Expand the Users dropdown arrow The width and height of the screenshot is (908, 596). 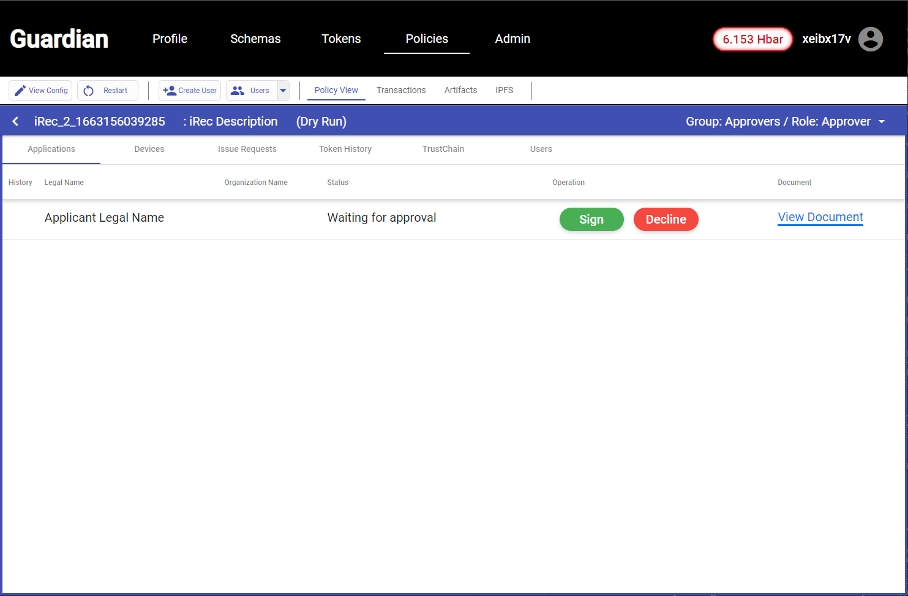pos(283,91)
